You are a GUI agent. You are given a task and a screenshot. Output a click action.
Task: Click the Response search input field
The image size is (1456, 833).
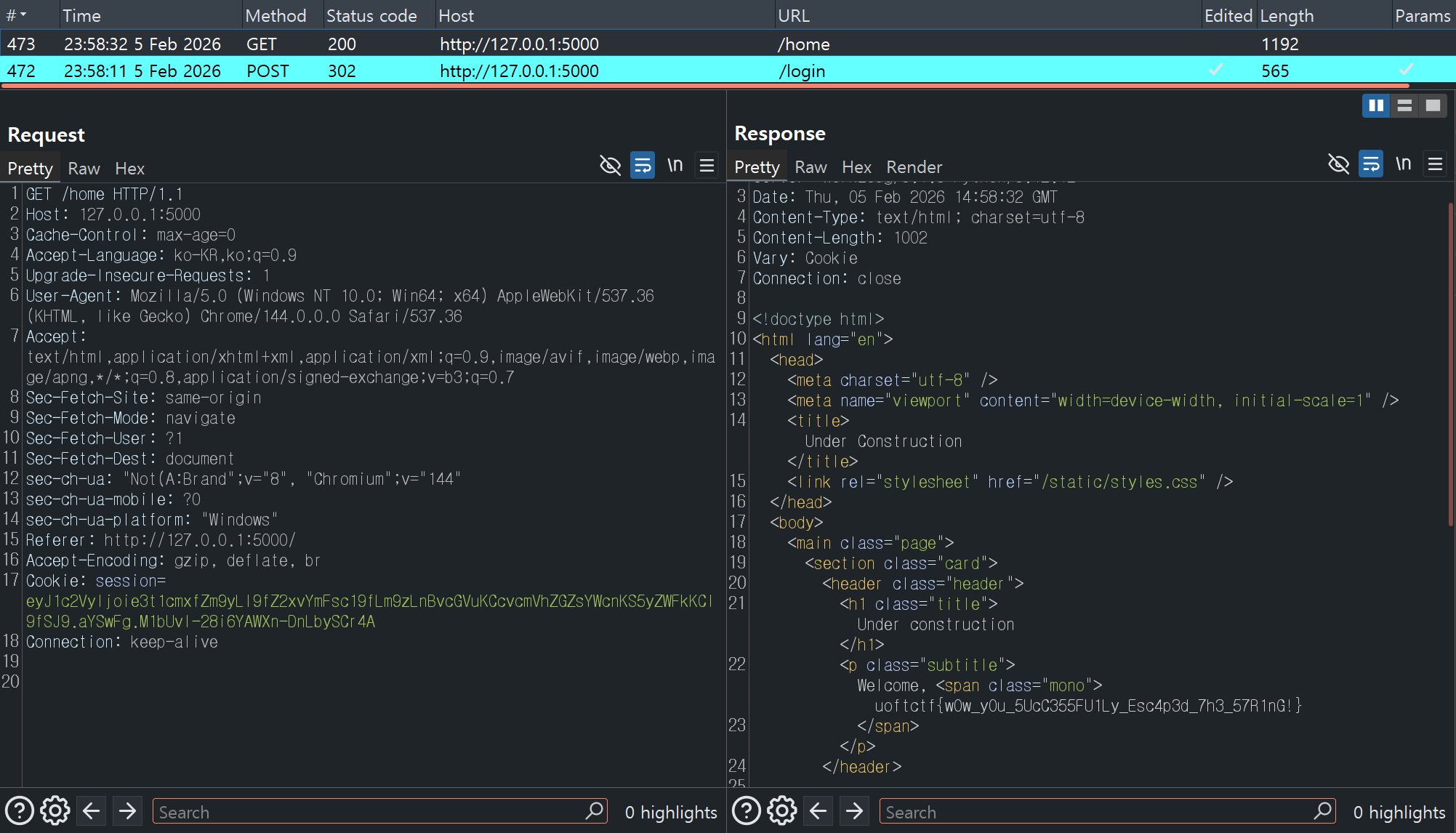[x=1098, y=812]
